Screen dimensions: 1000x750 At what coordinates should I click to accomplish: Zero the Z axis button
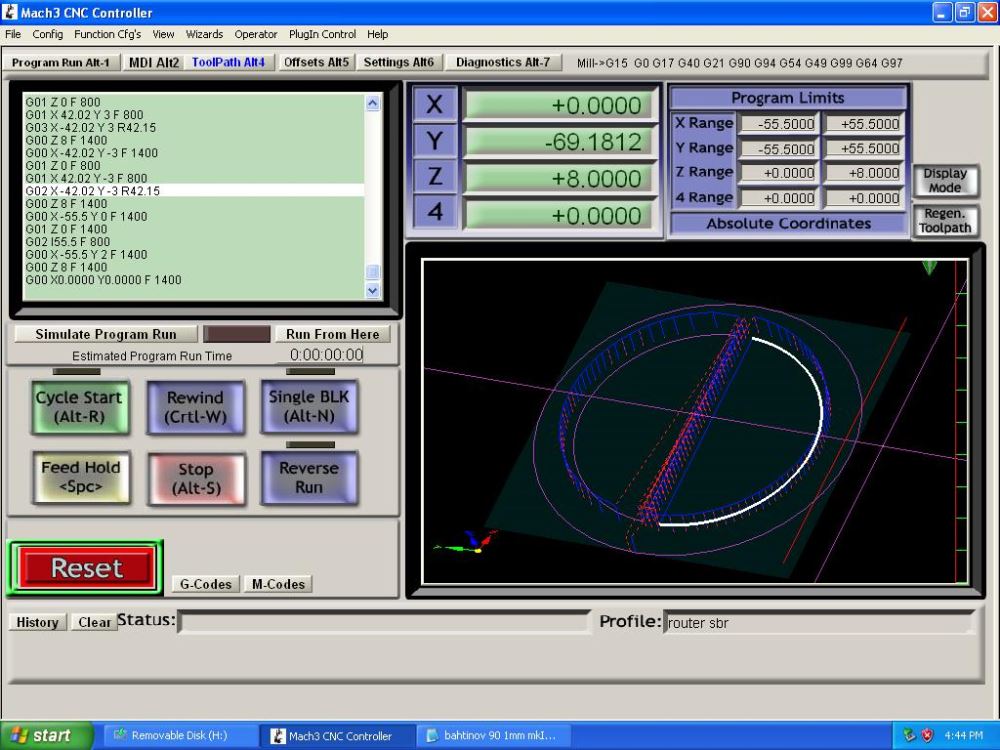pos(435,177)
